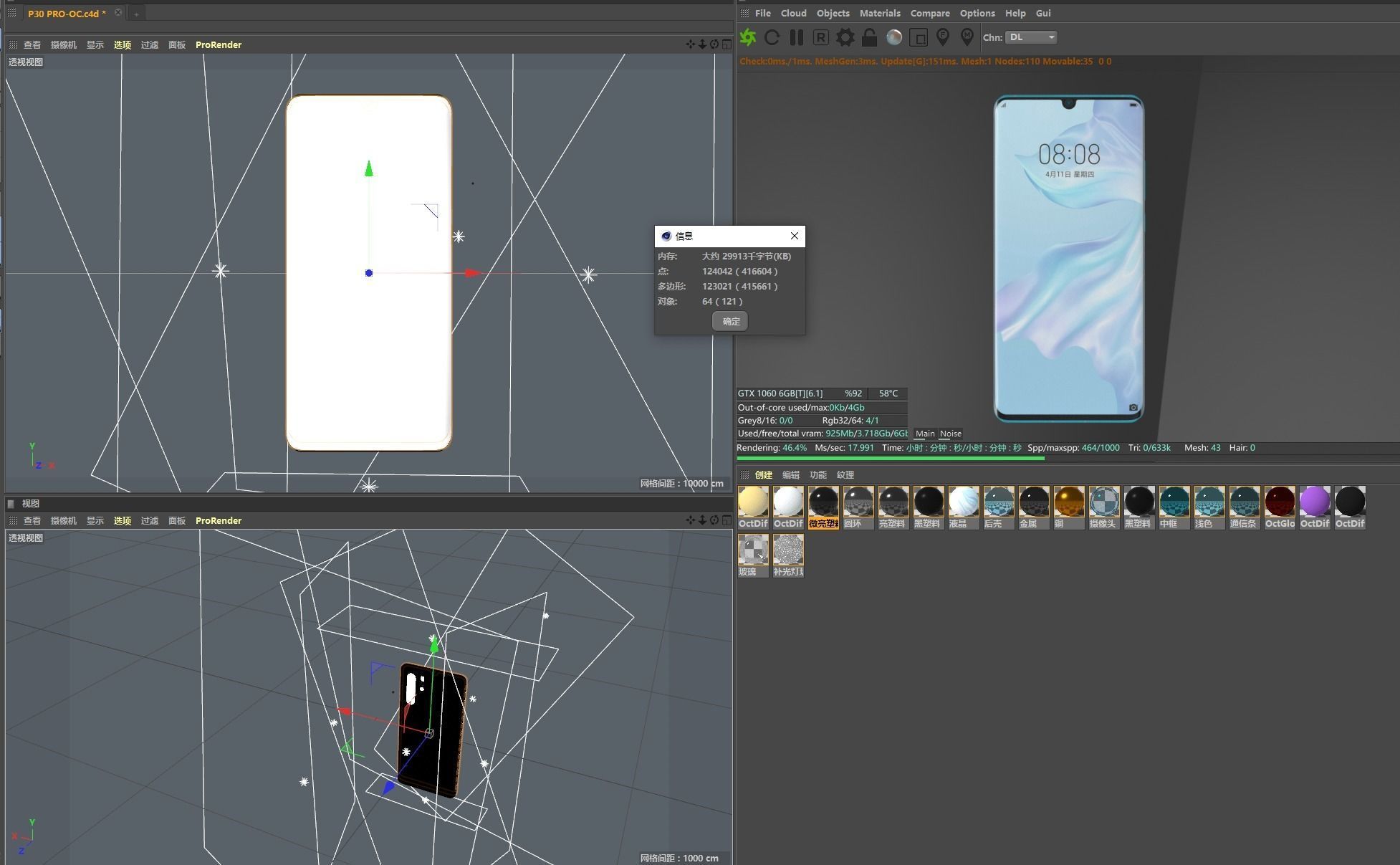This screenshot has height=865, width=1400.
Task: Click bottom viewport rotate-camera icon
Action: pos(714,520)
